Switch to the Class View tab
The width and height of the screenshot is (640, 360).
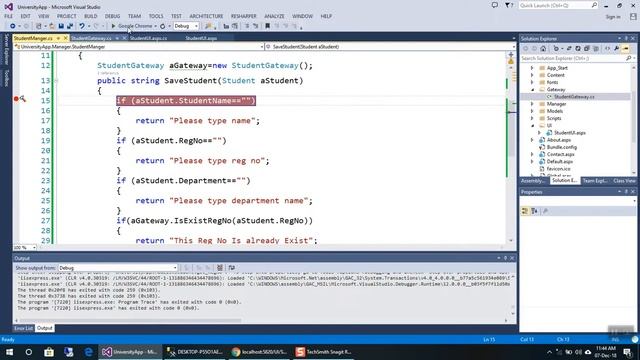click(624, 180)
